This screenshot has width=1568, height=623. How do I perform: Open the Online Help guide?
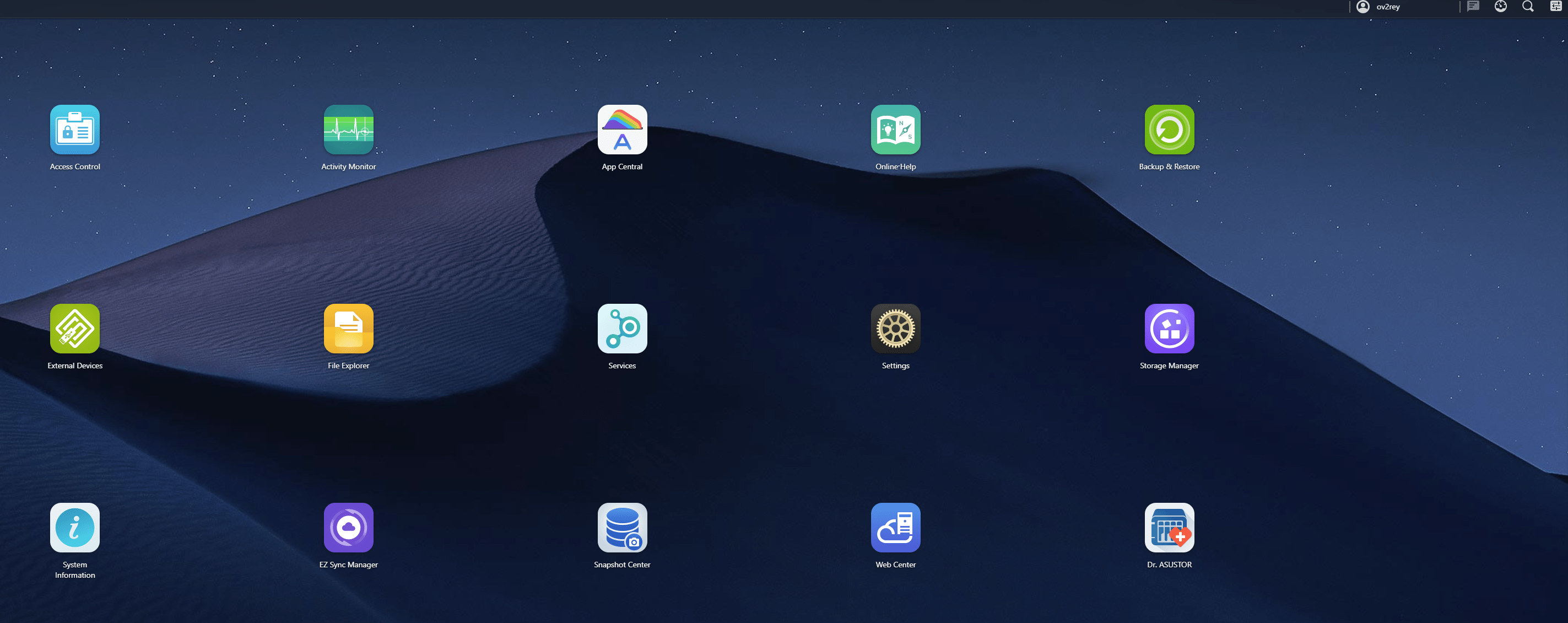pyautogui.click(x=895, y=130)
